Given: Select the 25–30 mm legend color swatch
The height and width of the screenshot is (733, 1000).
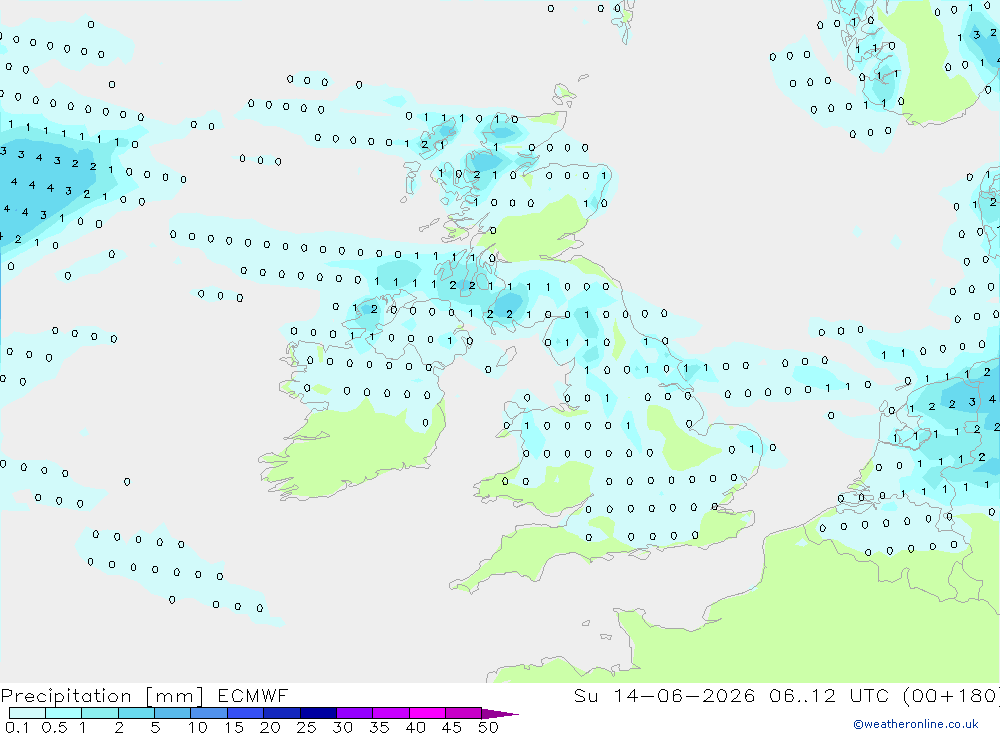Looking at the screenshot, I should pos(318,713).
